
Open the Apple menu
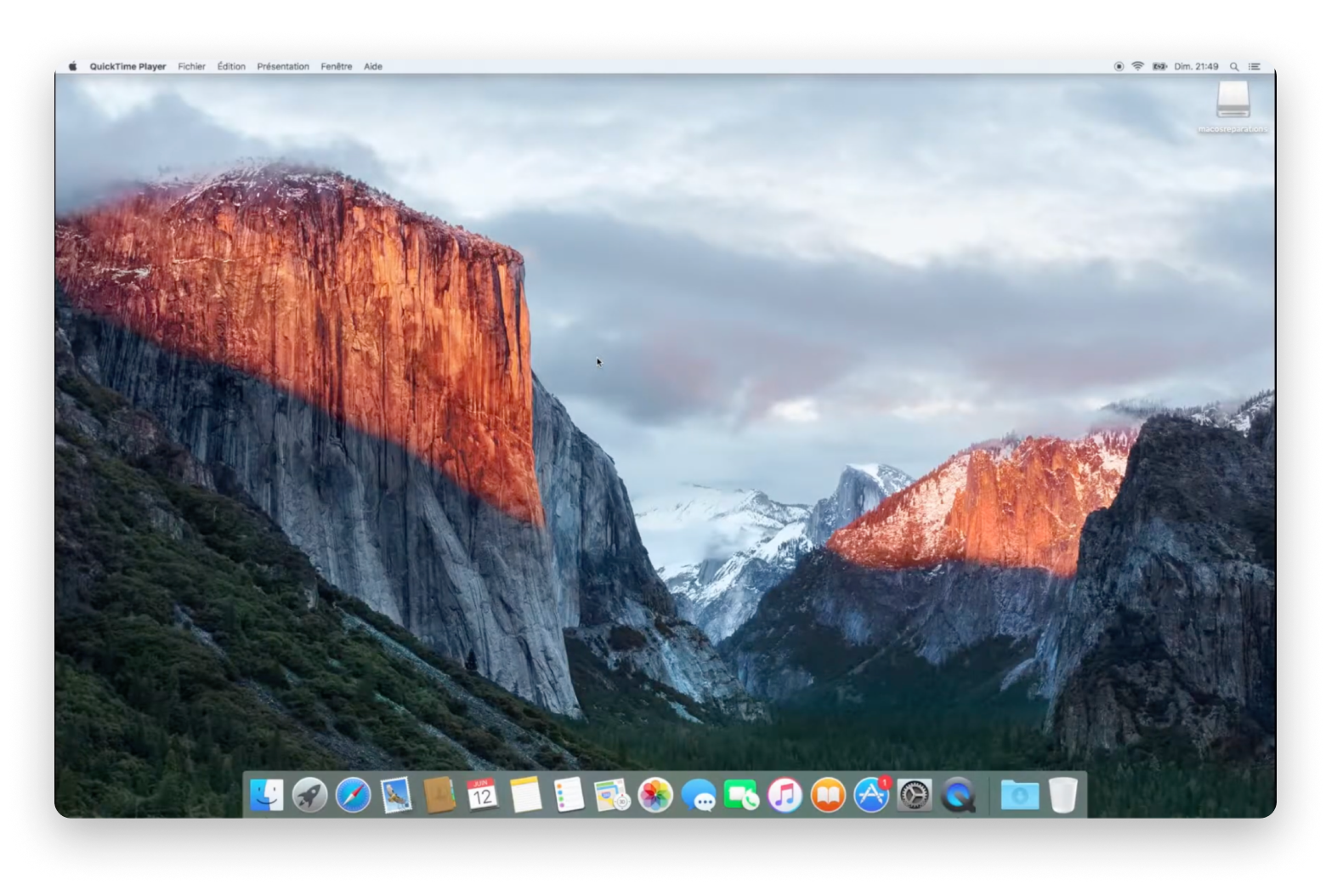73,66
